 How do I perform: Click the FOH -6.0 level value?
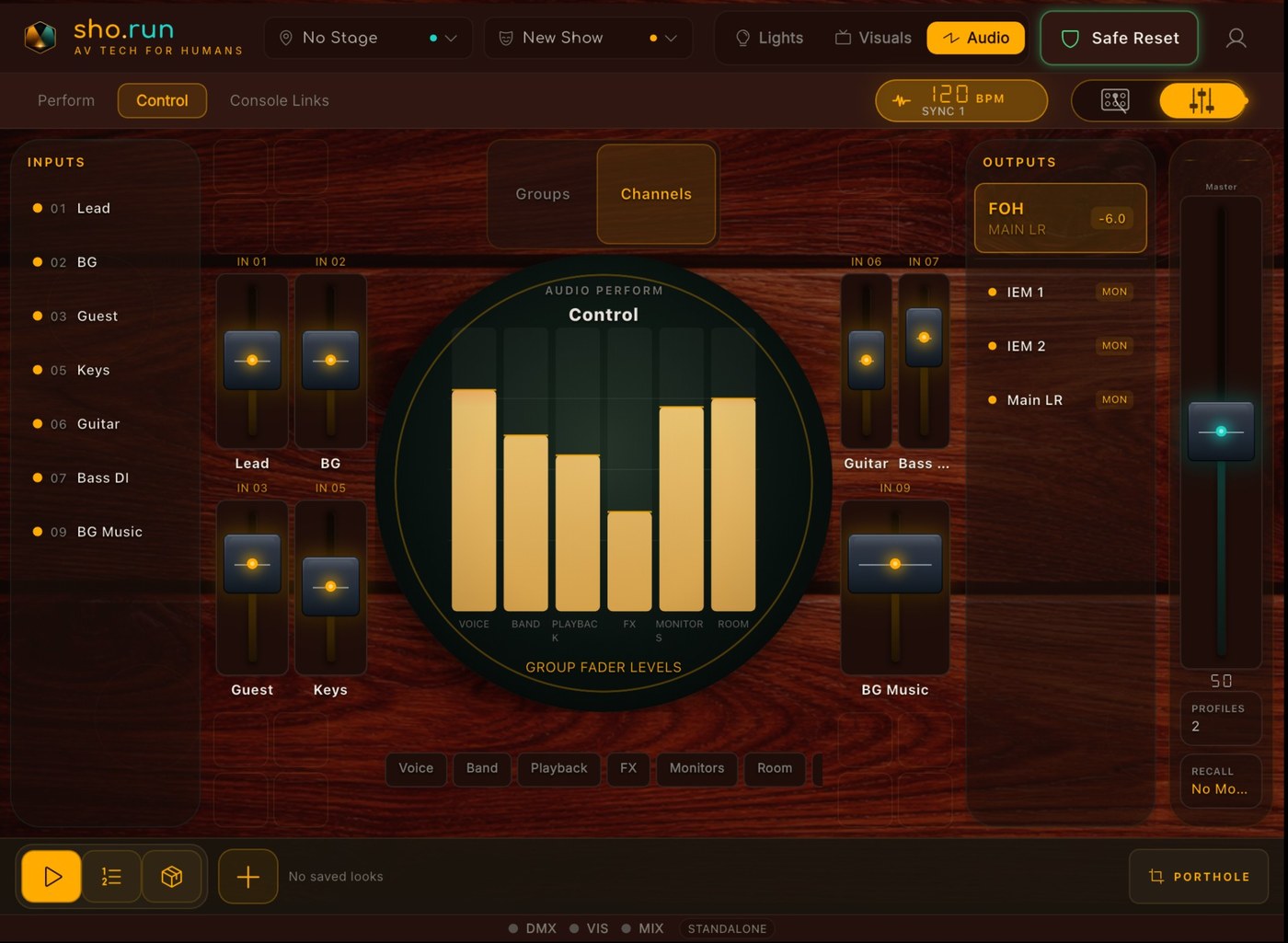1112,218
